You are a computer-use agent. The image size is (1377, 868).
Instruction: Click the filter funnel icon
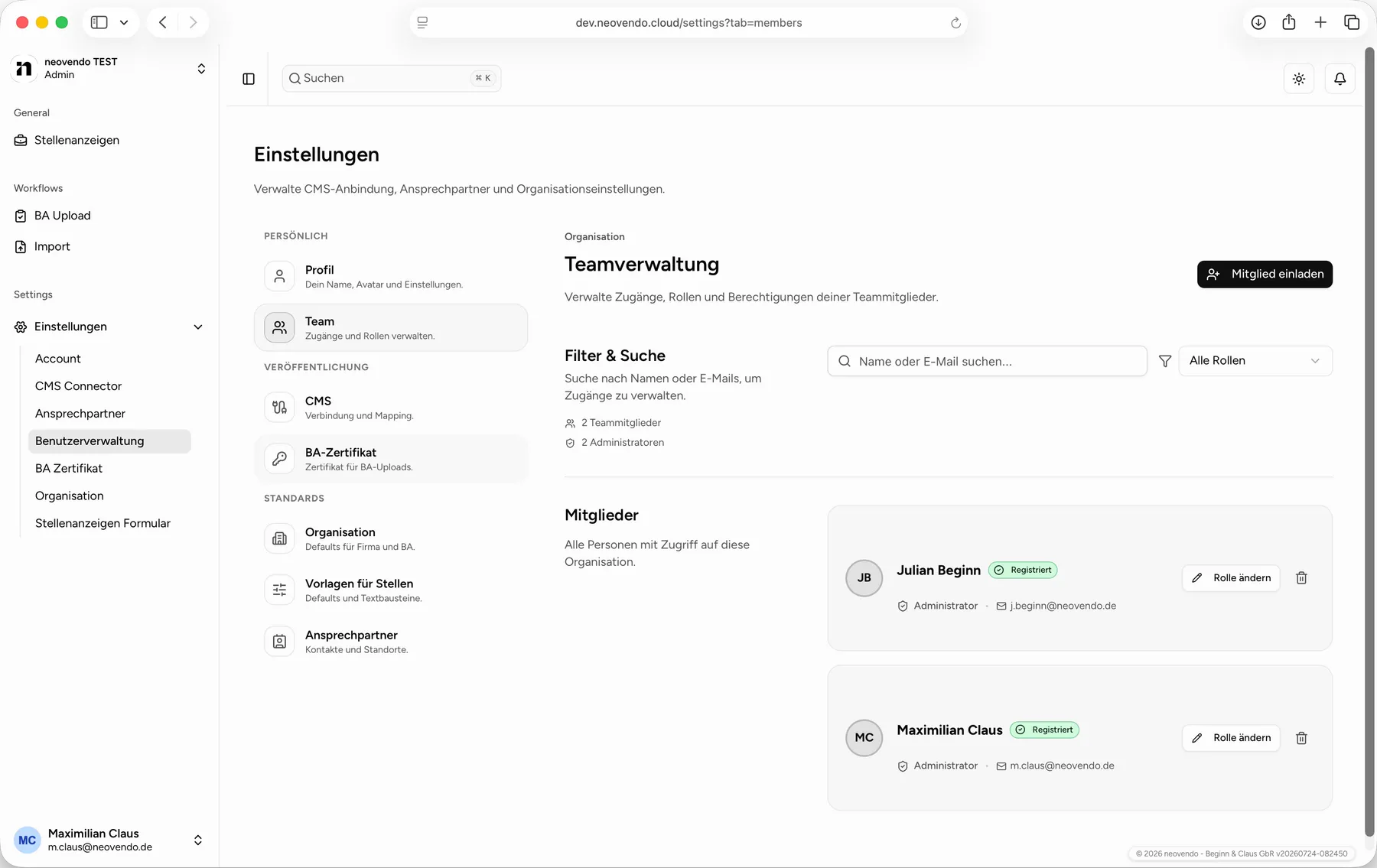[1164, 361]
